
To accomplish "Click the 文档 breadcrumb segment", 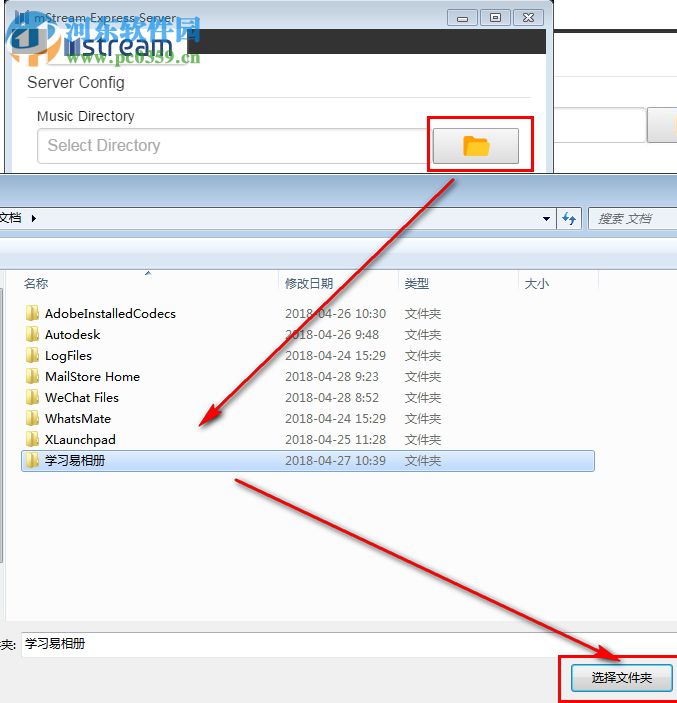I will pyautogui.click(x=11, y=218).
